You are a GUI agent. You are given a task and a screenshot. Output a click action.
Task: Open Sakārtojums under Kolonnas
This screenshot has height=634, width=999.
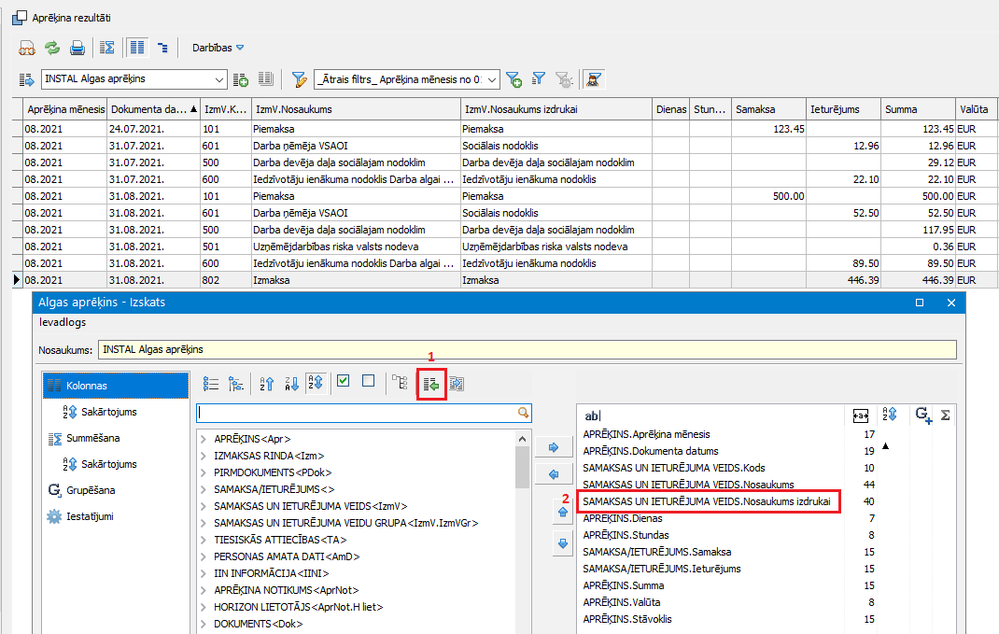click(100, 412)
